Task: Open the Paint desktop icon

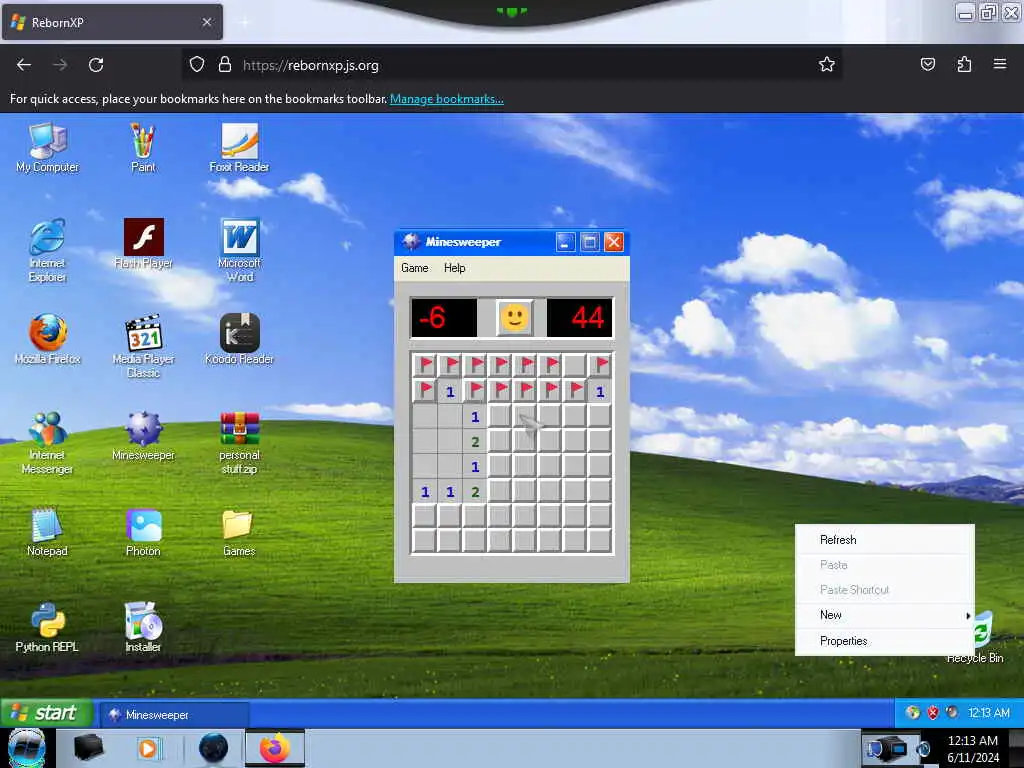Action: [143, 148]
